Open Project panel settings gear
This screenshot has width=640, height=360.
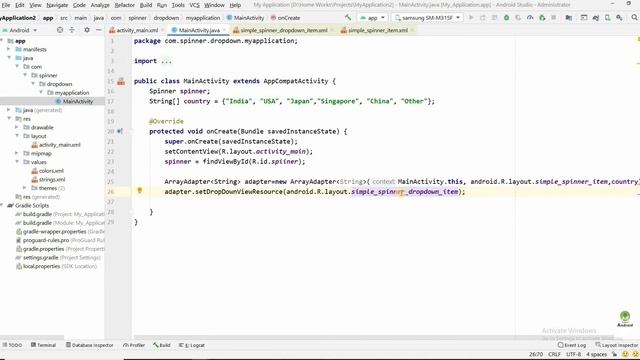point(87,30)
